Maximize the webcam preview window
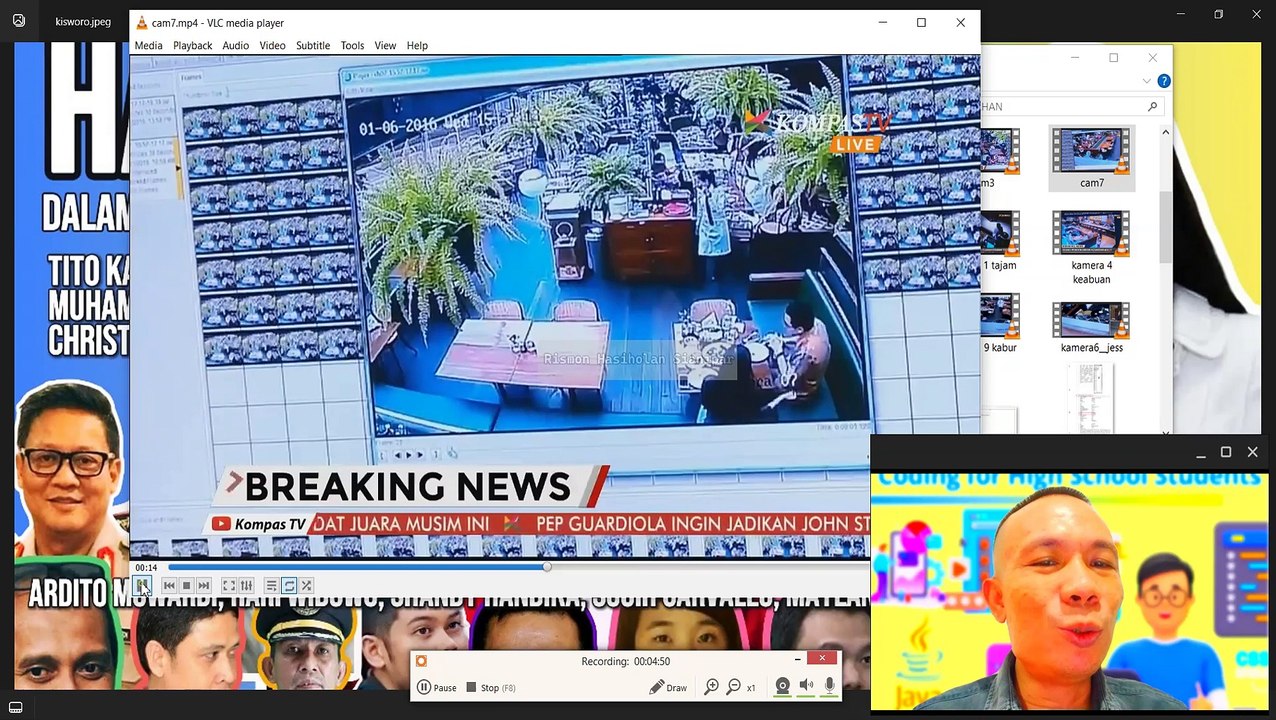 tap(1226, 452)
